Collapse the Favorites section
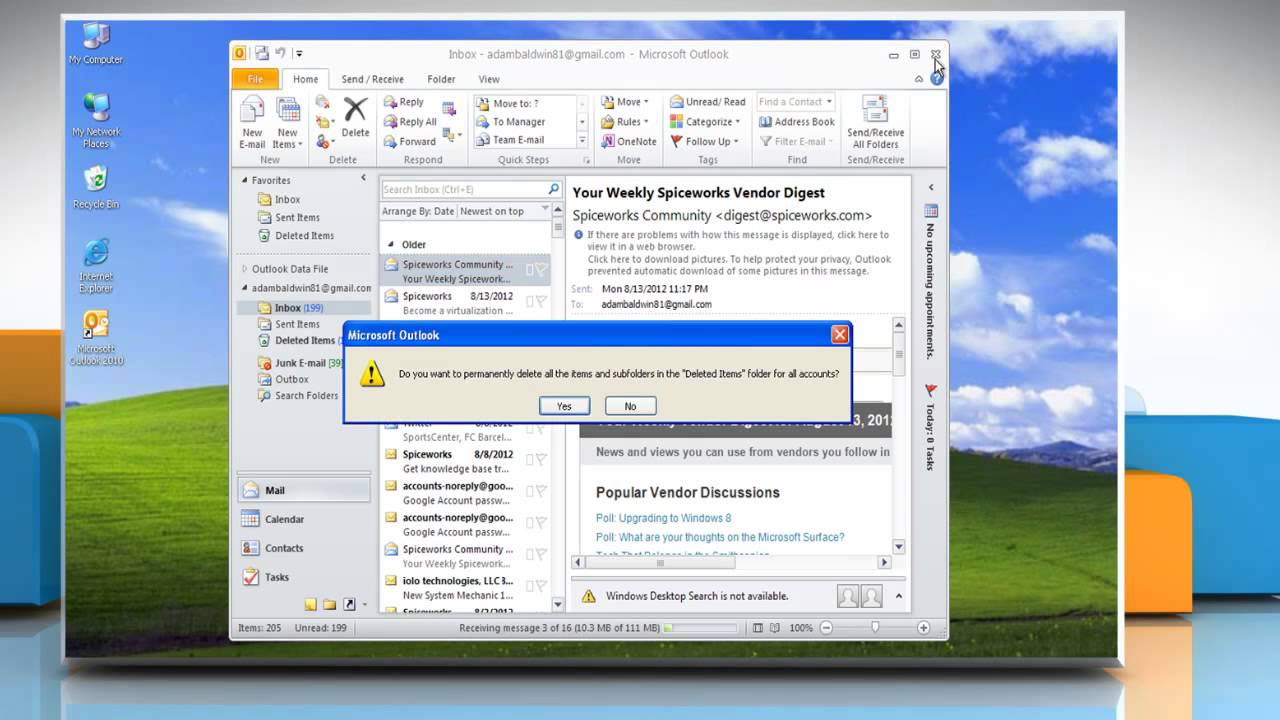The width and height of the screenshot is (1280, 720). [x=244, y=180]
